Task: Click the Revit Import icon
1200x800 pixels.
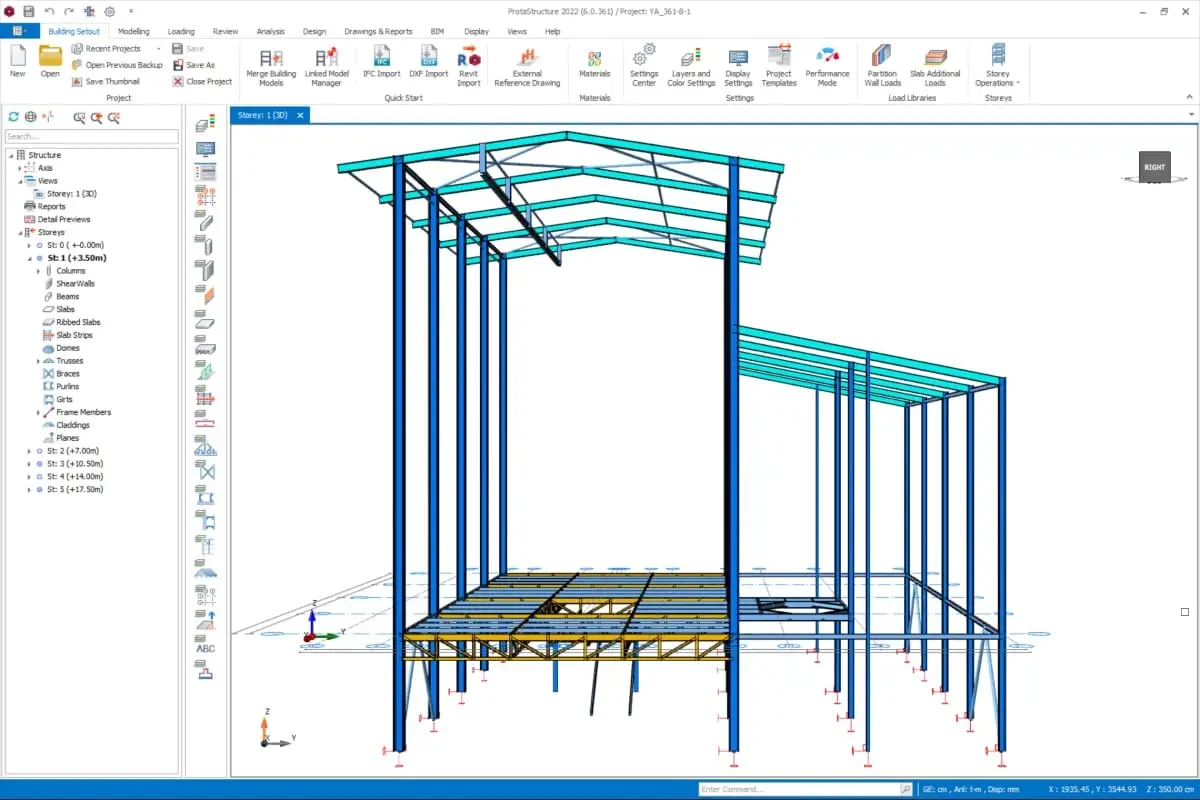Action: coord(468,65)
